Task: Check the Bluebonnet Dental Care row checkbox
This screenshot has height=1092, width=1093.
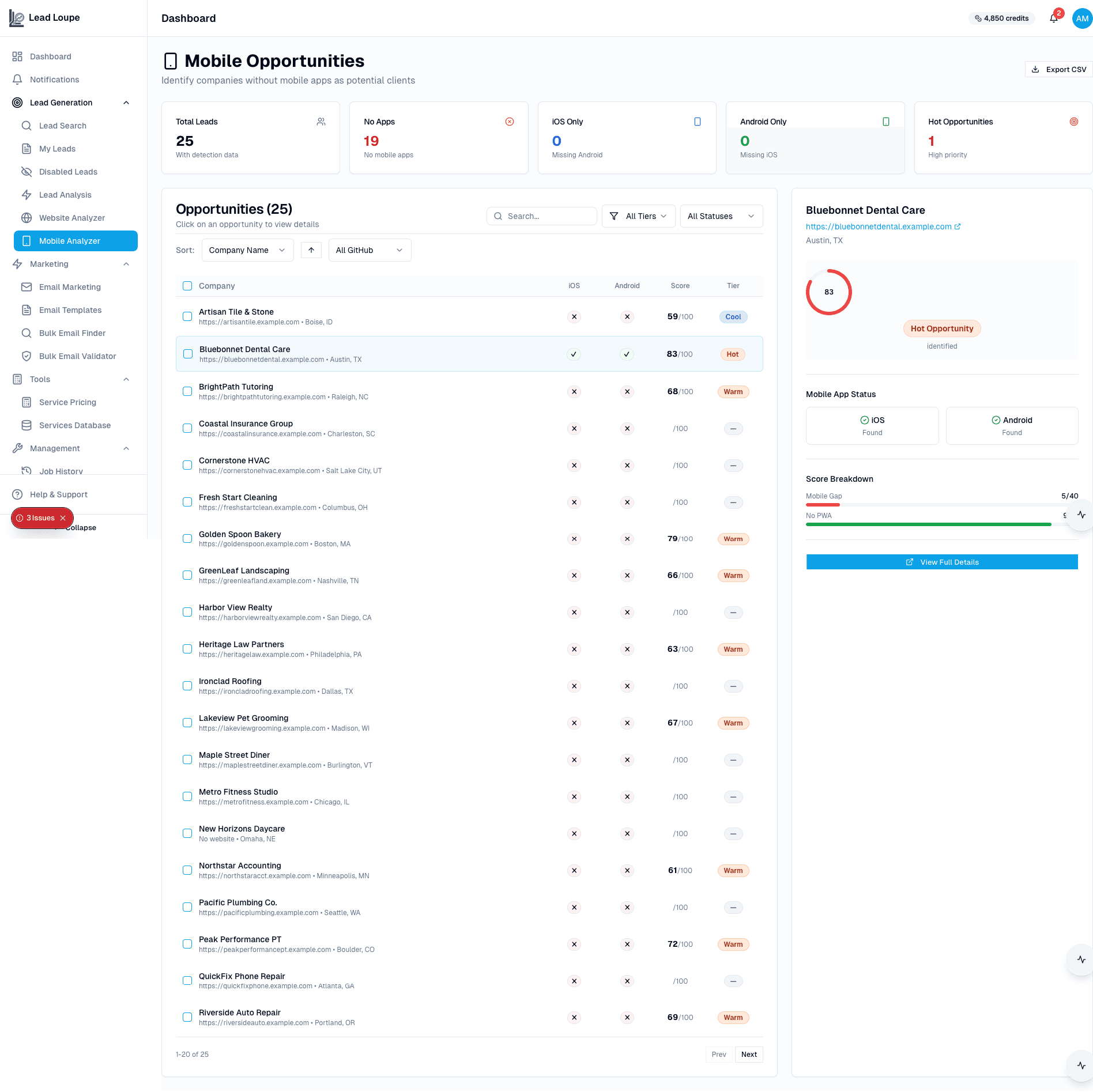Action: [188, 354]
